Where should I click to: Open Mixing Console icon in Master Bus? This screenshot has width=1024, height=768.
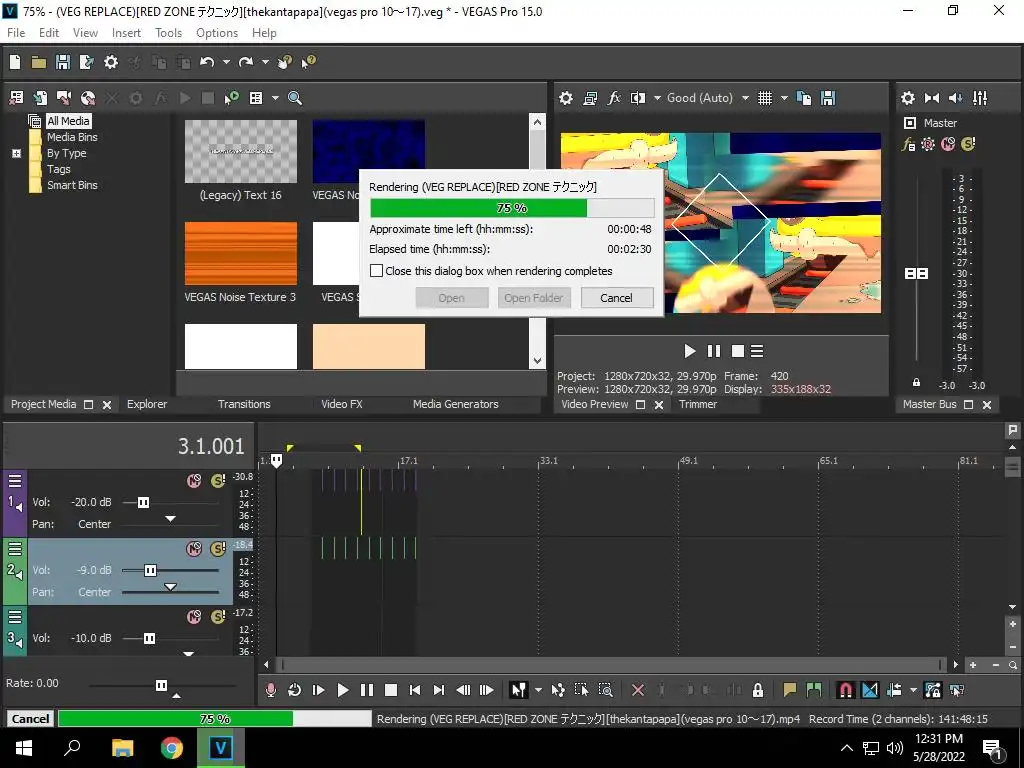[x=980, y=98]
